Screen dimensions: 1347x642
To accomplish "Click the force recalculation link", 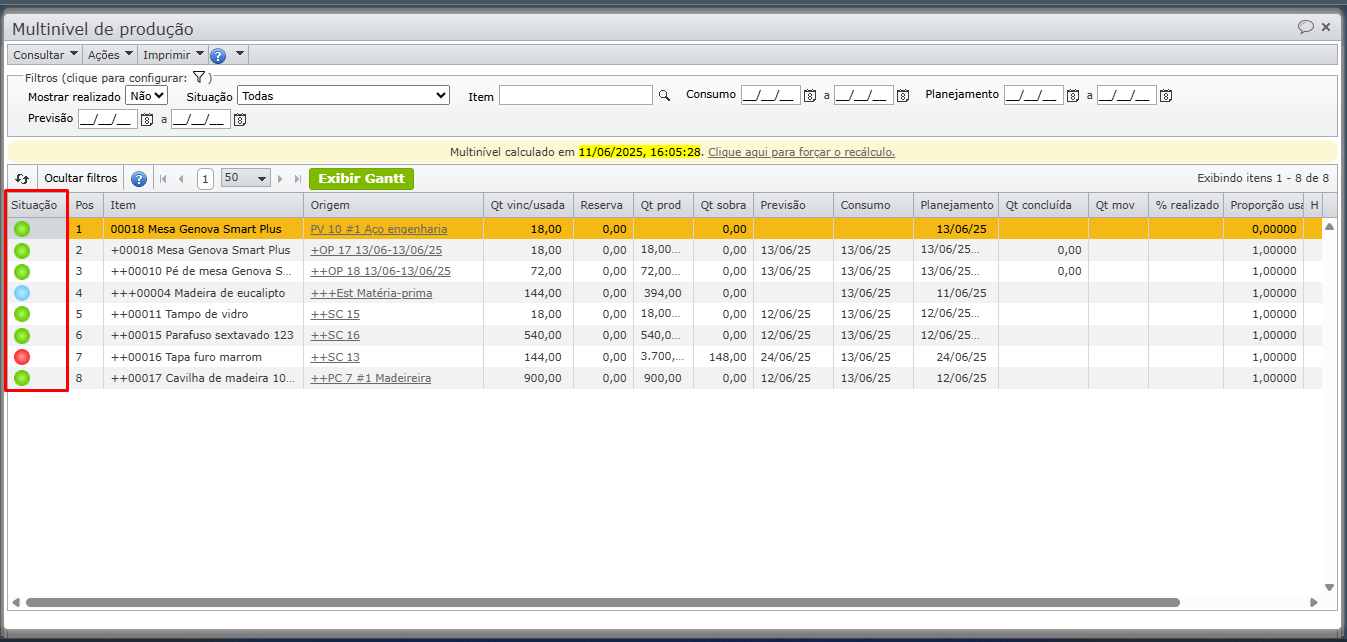I will point(801,152).
